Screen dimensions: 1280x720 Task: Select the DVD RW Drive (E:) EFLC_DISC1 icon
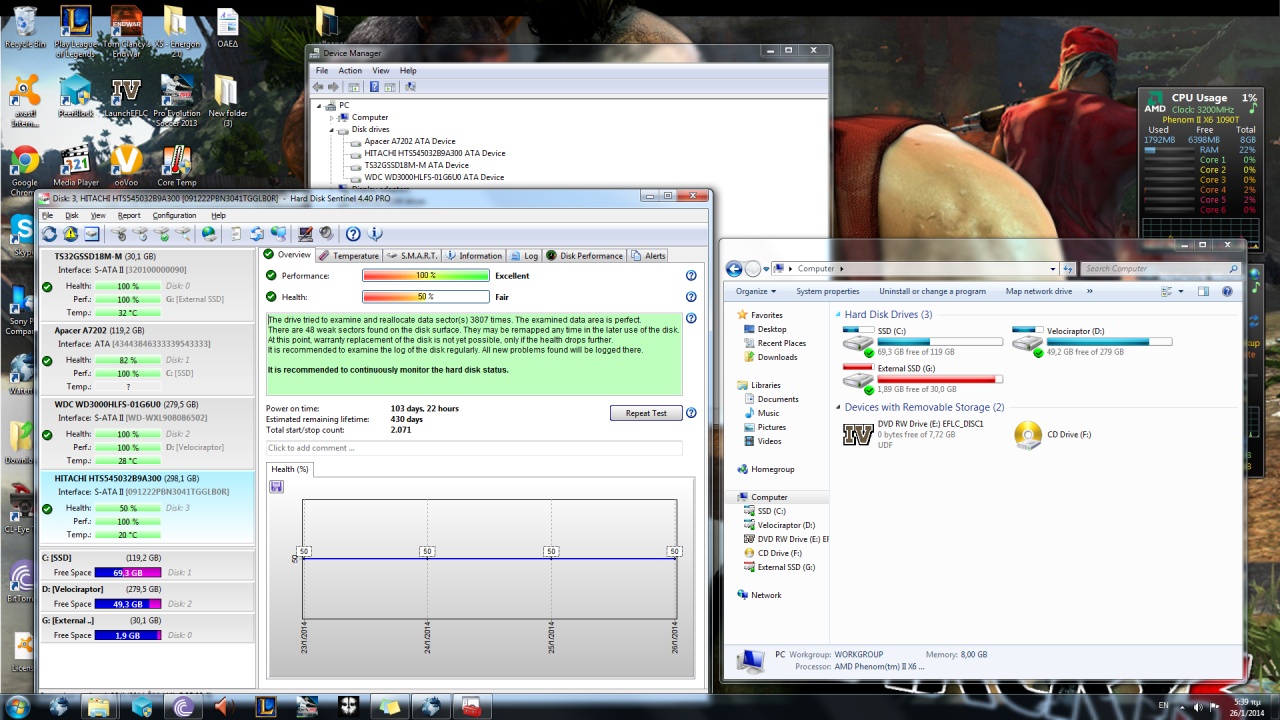858,434
